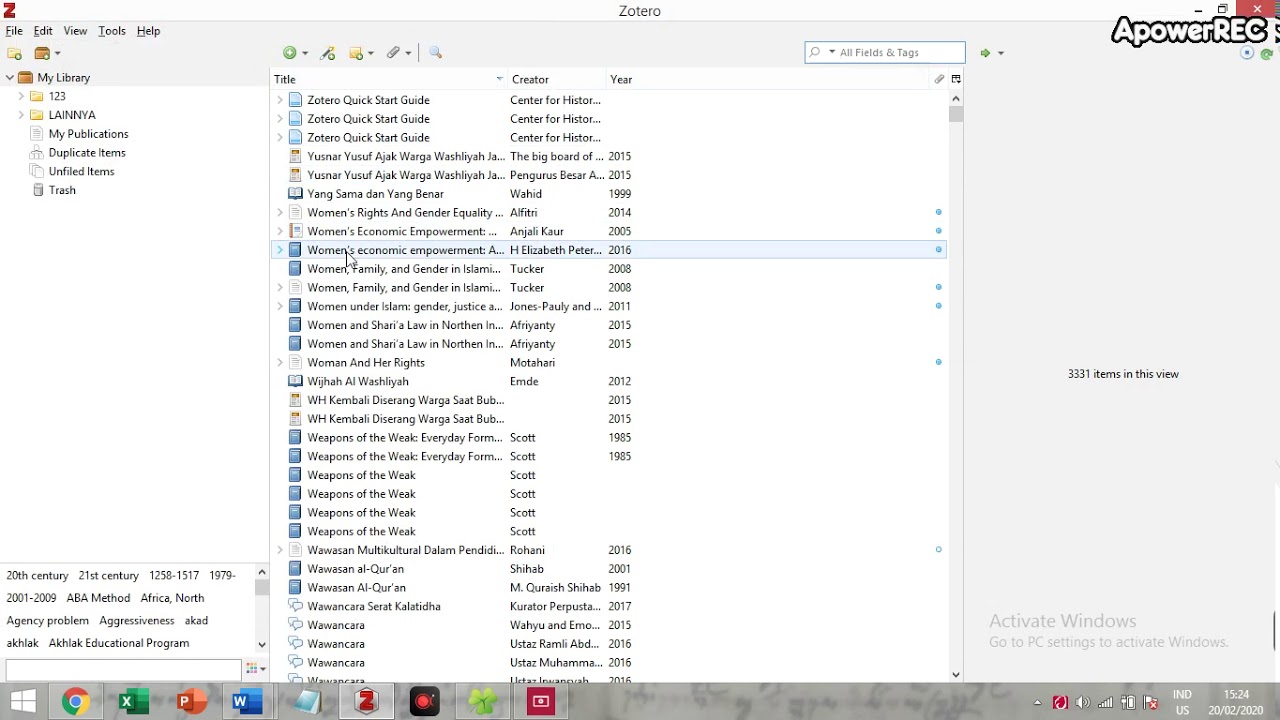Click the Unfiled Items icon
Viewport: 1280px width, 720px height.
[36, 172]
